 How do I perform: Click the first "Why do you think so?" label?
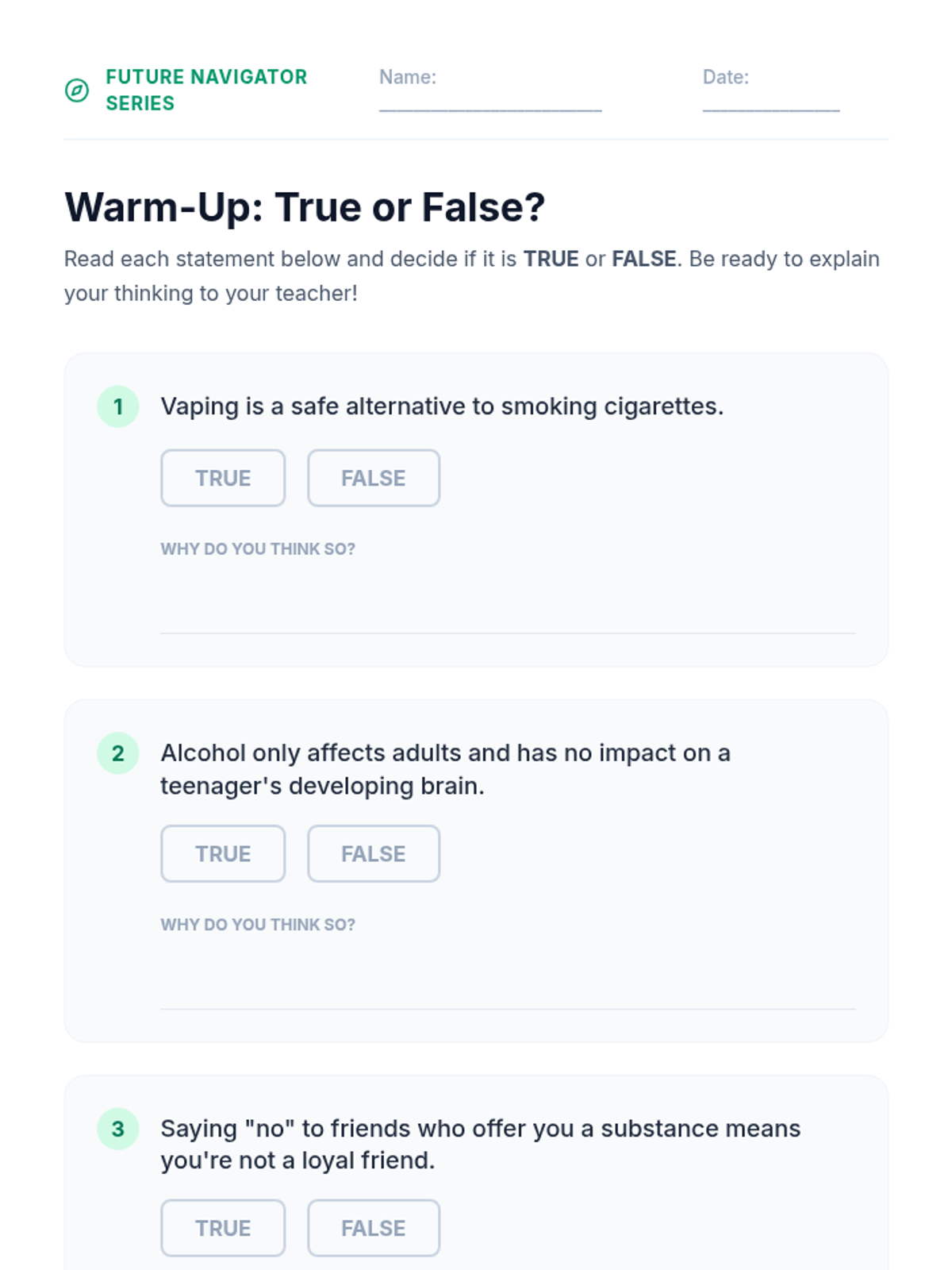pos(258,549)
